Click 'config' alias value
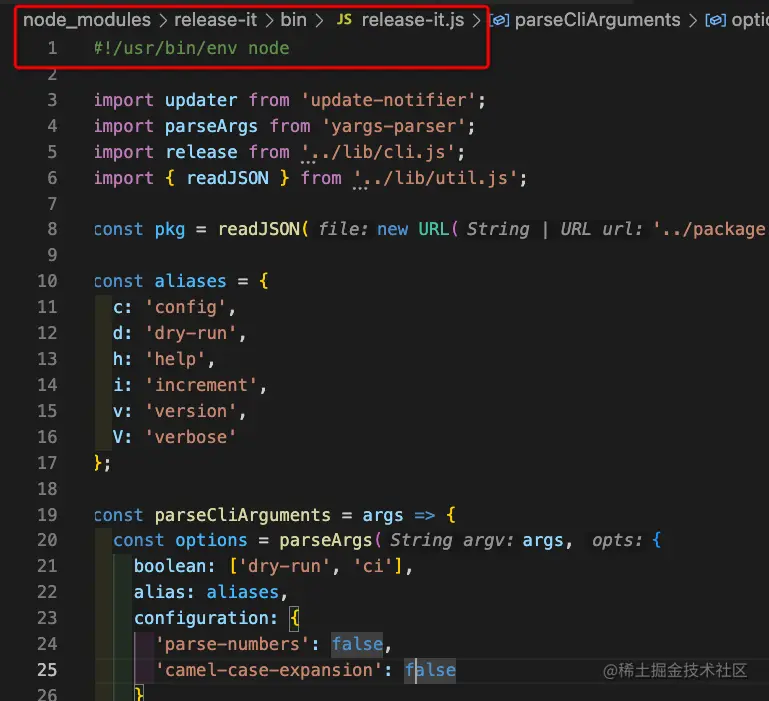Viewport: 769px width, 701px height. (x=185, y=307)
